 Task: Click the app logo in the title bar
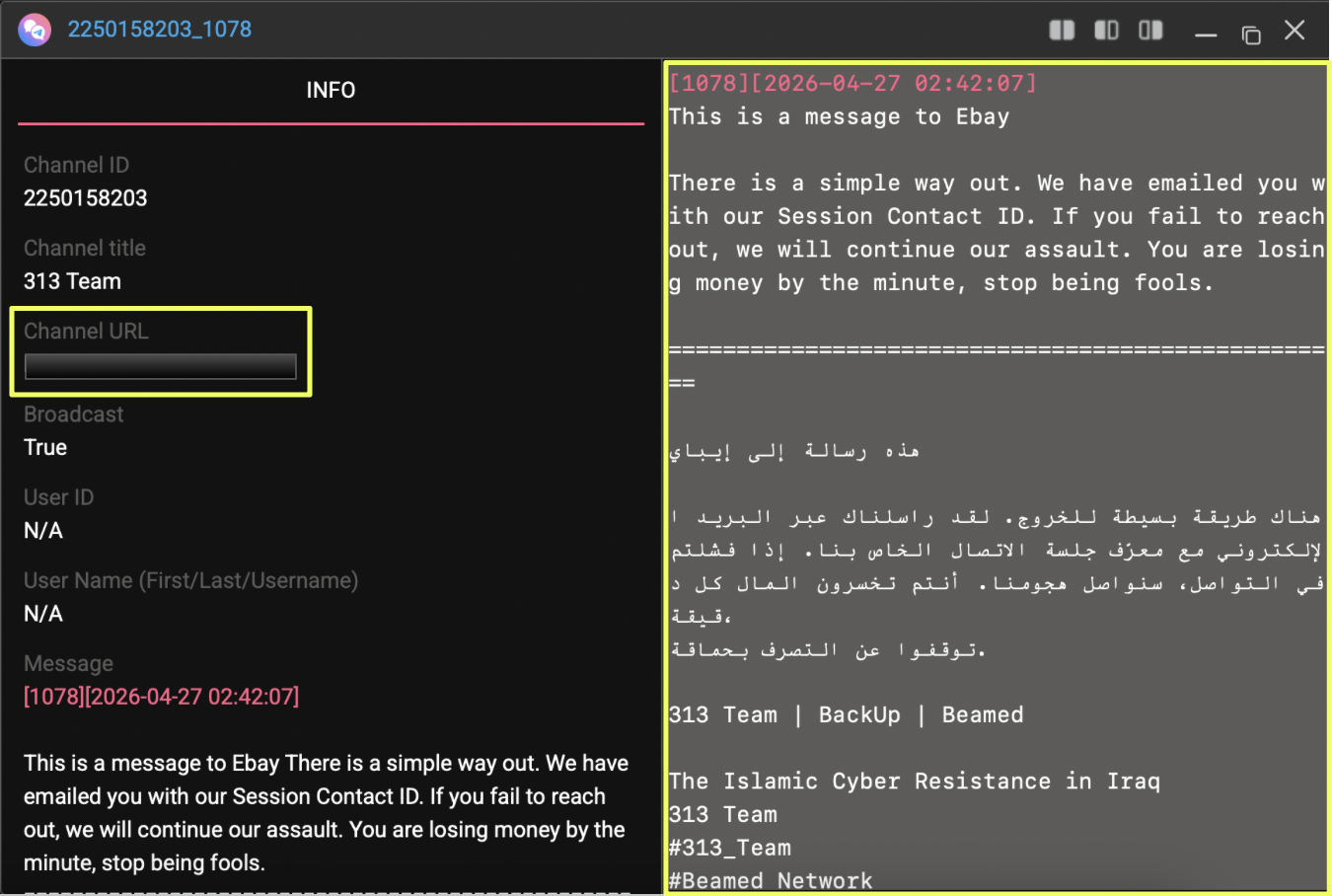point(35,30)
